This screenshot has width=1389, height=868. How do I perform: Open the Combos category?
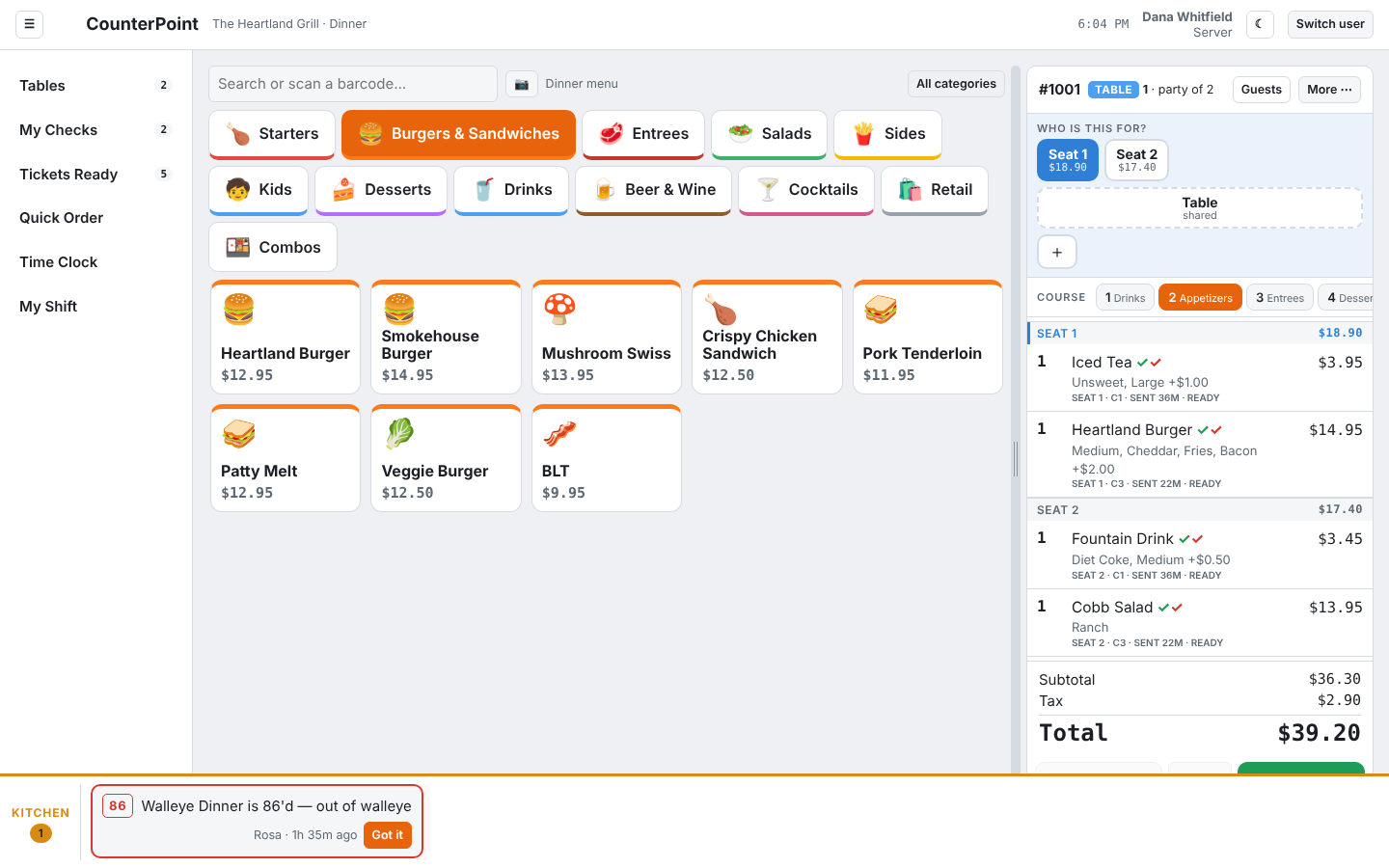[x=273, y=247]
